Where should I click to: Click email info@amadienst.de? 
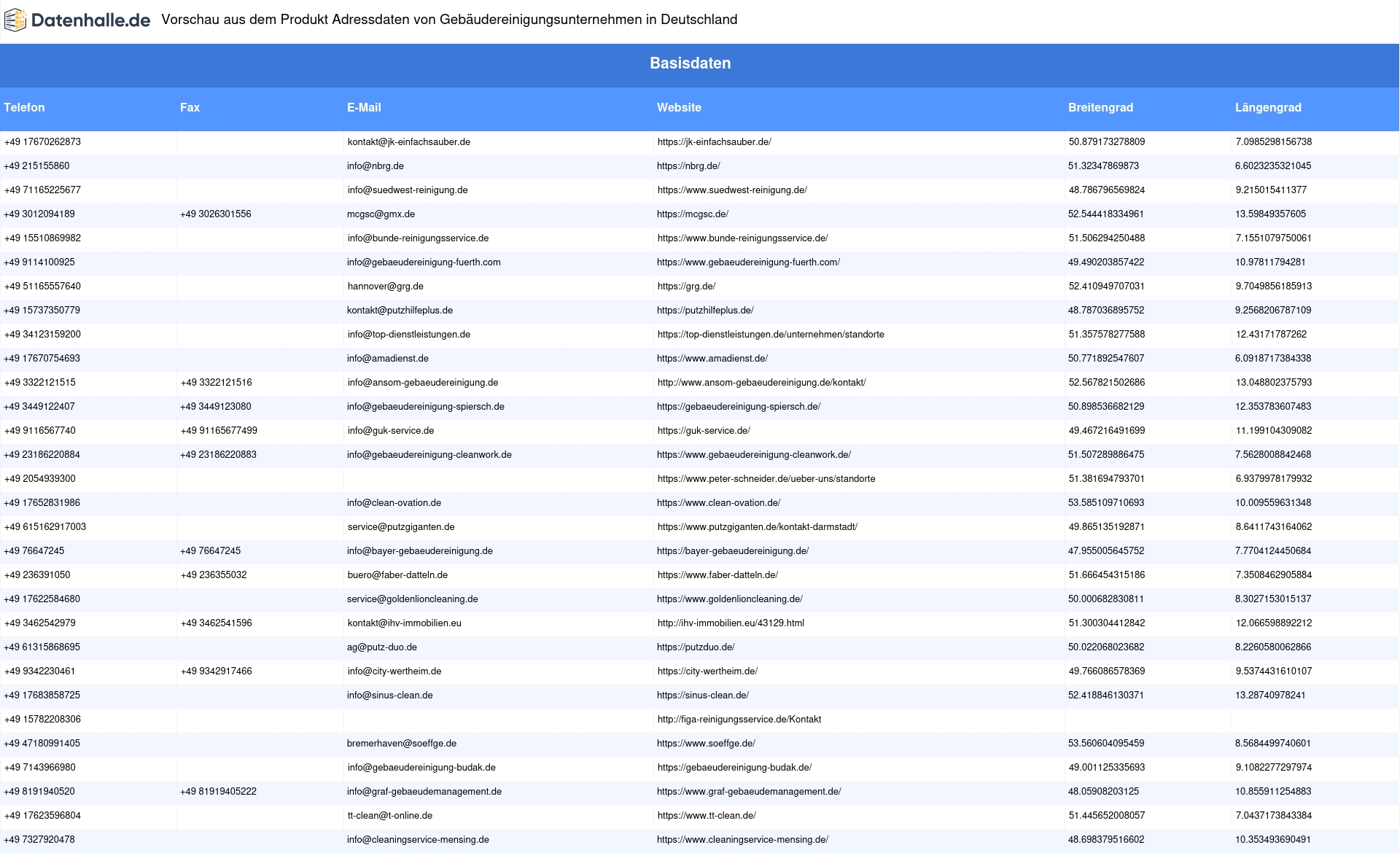pyautogui.click(x=388, y=359)
